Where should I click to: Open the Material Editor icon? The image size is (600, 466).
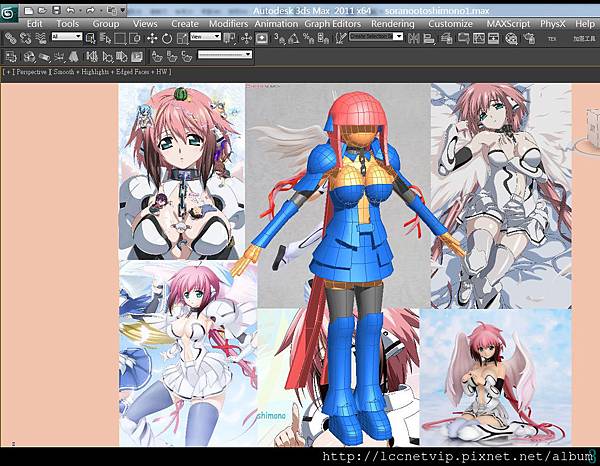pos(511,38)
